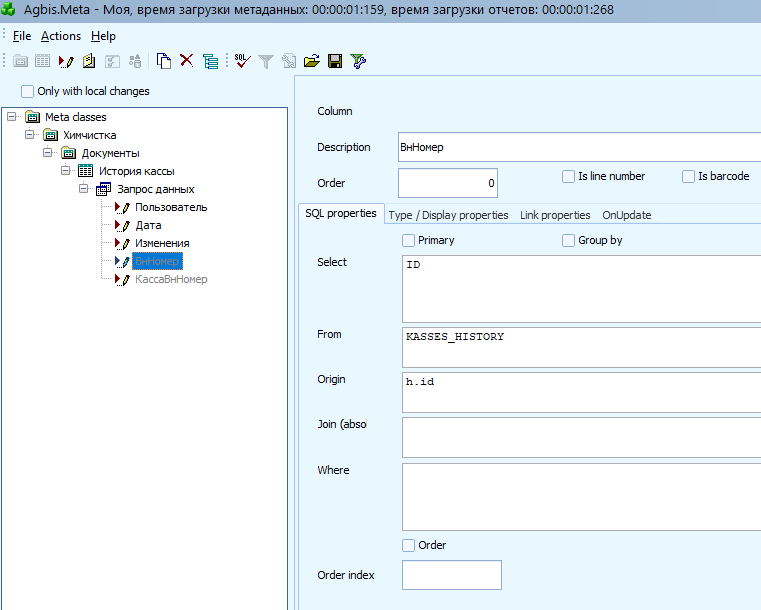The image size is (761, 610).
Task: Click the pencil icon beside Дата
Action: click(x=122, y=225)
